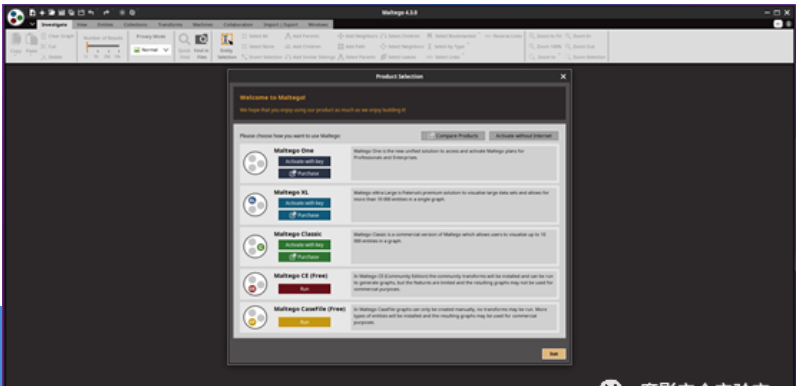Click Select Parents in the ribbon
This screenshot has width=798, height=386.
click(x=357, y=57)
